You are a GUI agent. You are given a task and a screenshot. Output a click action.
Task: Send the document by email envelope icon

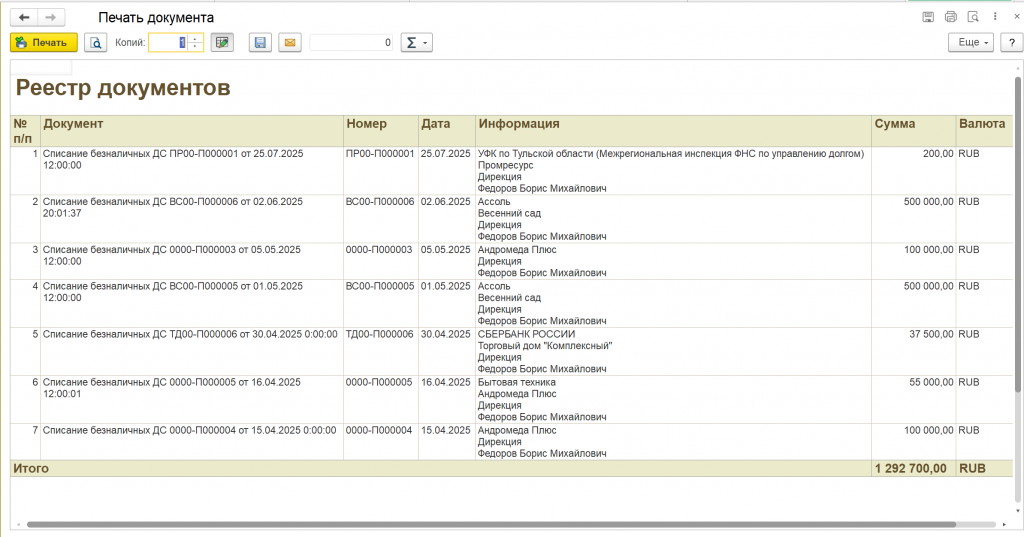pyautogui.click(x=290, y=42)
